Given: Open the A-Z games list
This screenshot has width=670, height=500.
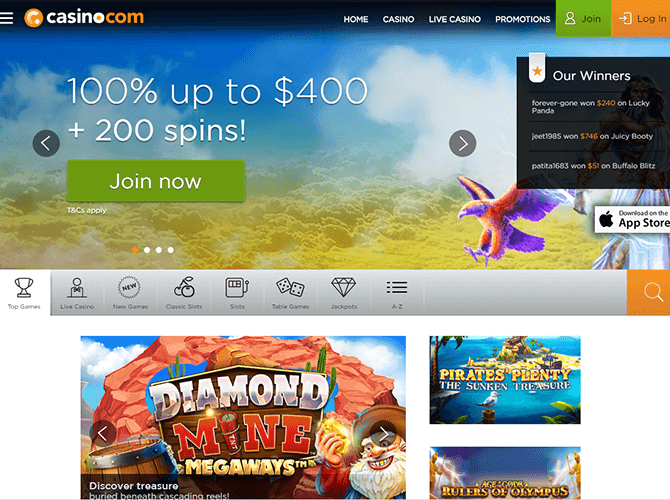Looking at the screenshot, I should coord(397,293).
